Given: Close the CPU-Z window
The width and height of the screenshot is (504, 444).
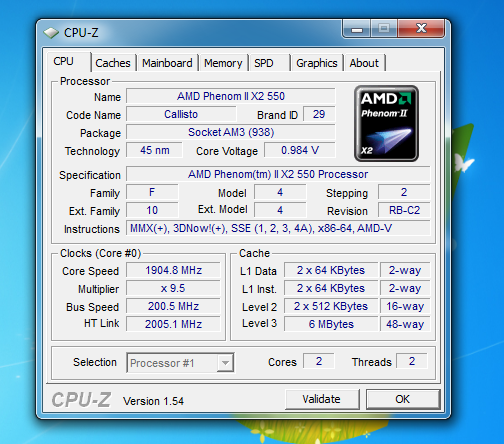Looking at the screenshot, I should 421,29.
